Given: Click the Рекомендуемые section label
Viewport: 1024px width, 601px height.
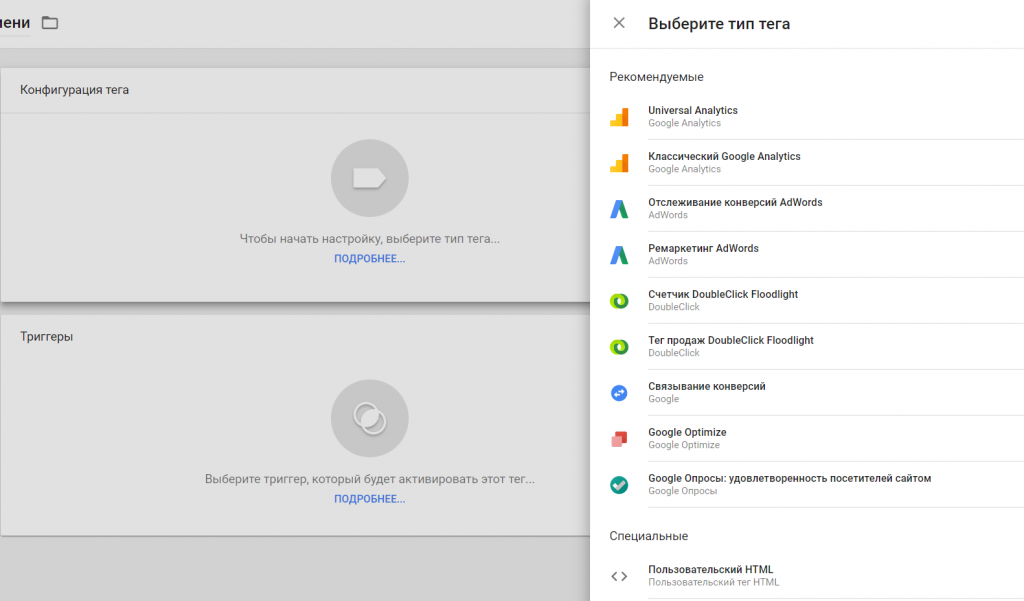Looking at the screenshot, I should [656, 77].
